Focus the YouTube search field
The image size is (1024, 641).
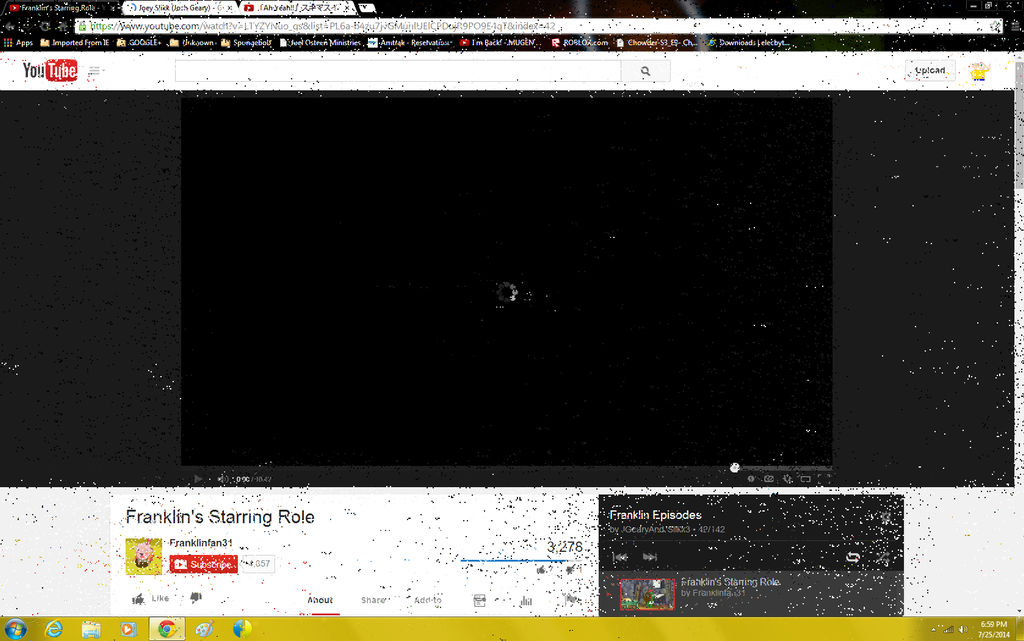point(398,71)
